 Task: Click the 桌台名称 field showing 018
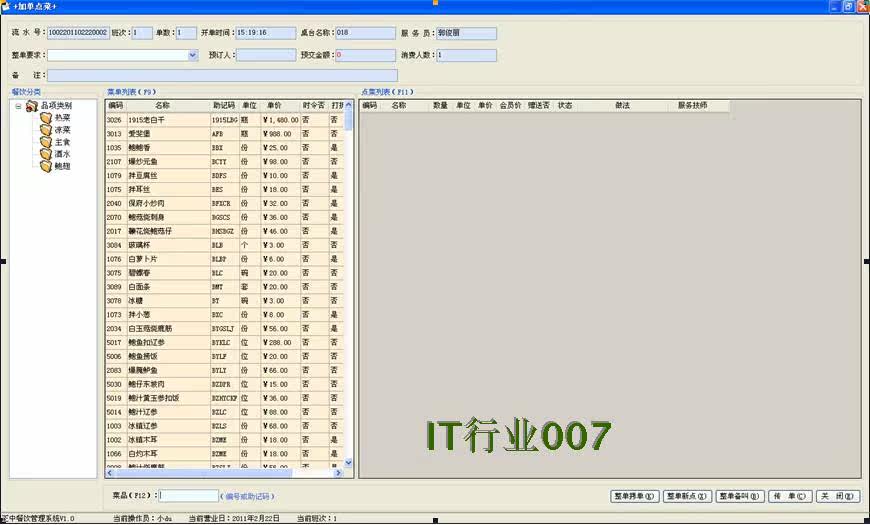[365, 33]
